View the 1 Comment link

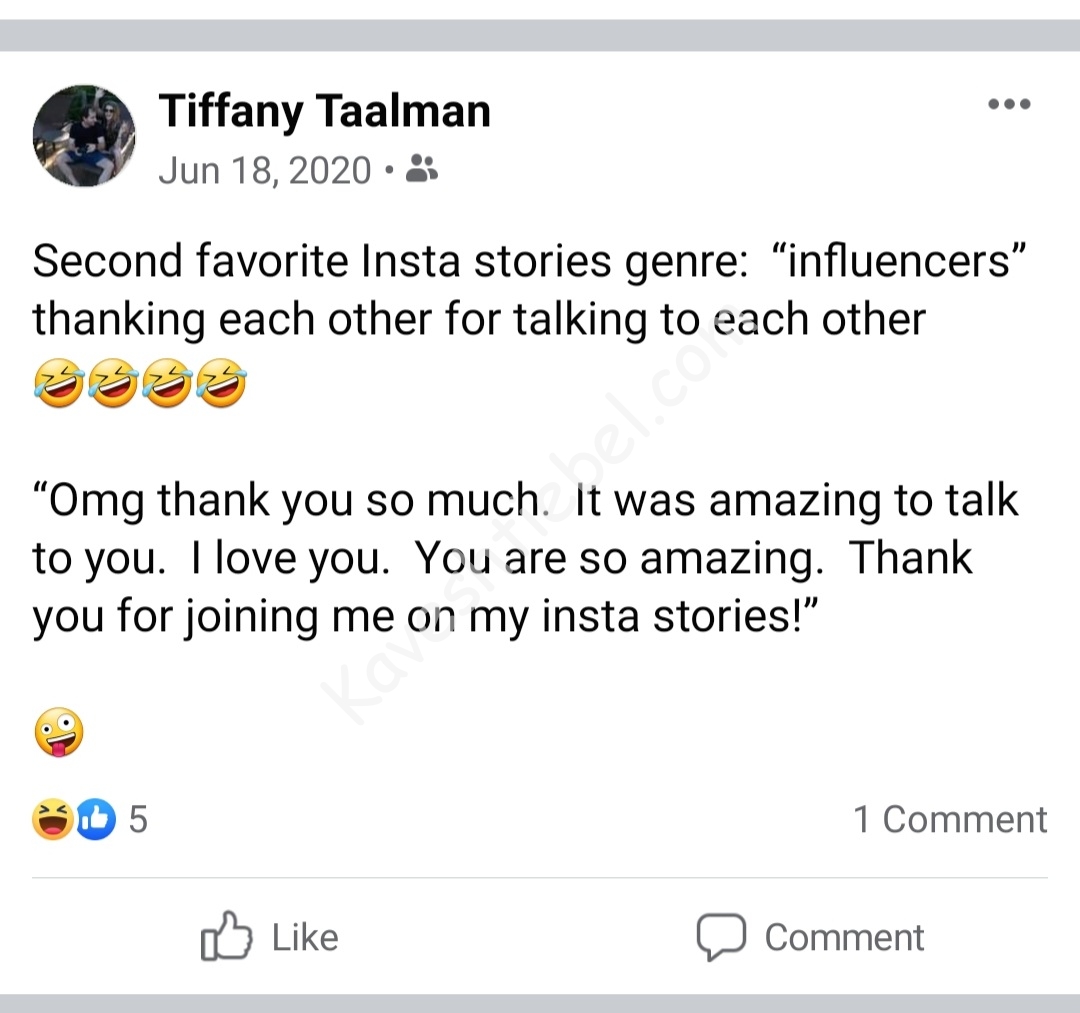(x=949, y=820)
